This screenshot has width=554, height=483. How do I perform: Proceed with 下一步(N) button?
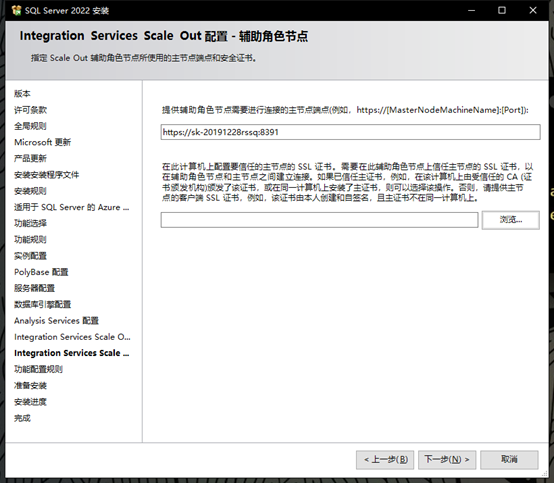[x=447, y=459]
